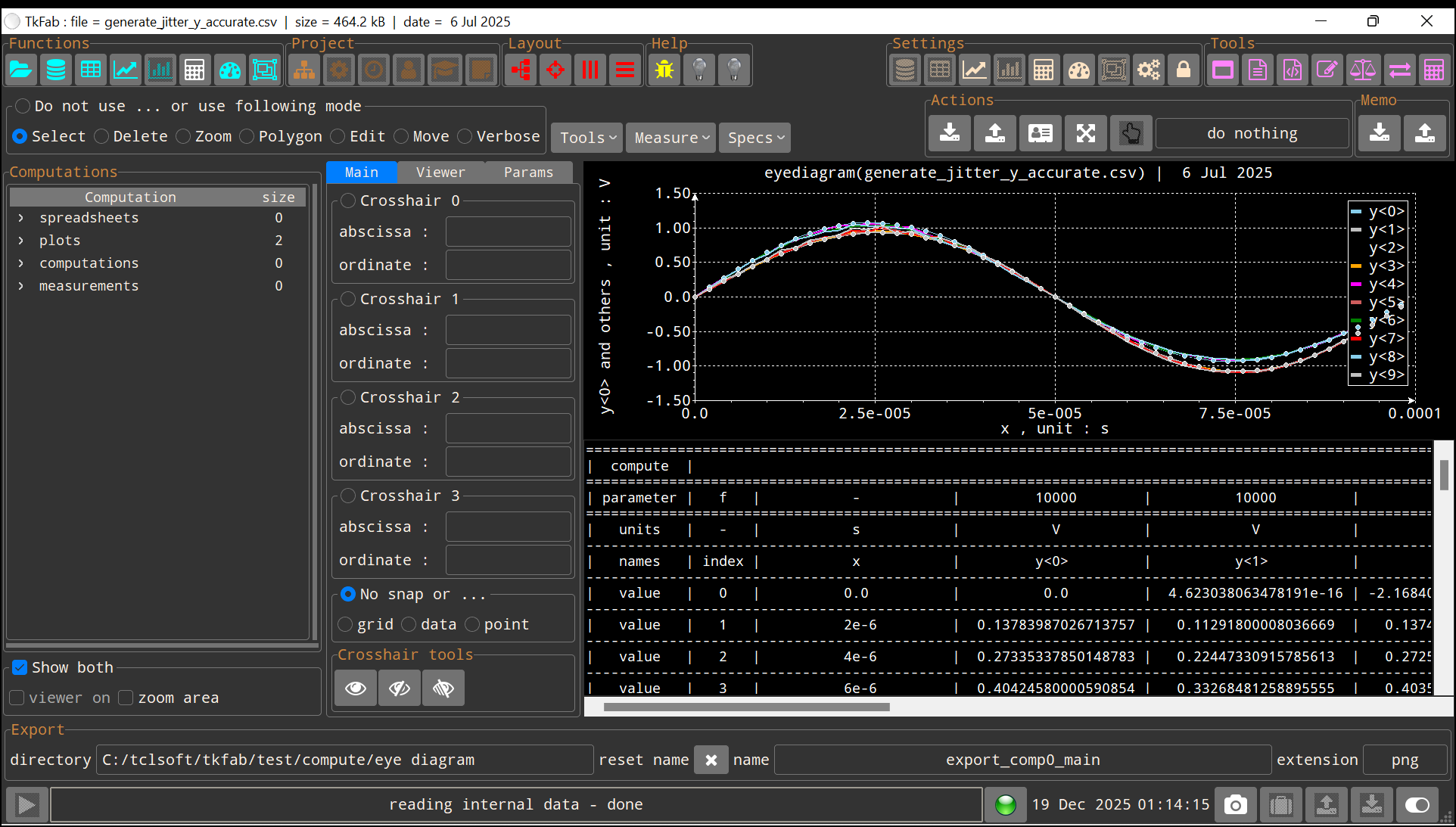1456x827 pixels.
Task: Click the crosshair 1 abscissa input field
Action: click(508, 330)
